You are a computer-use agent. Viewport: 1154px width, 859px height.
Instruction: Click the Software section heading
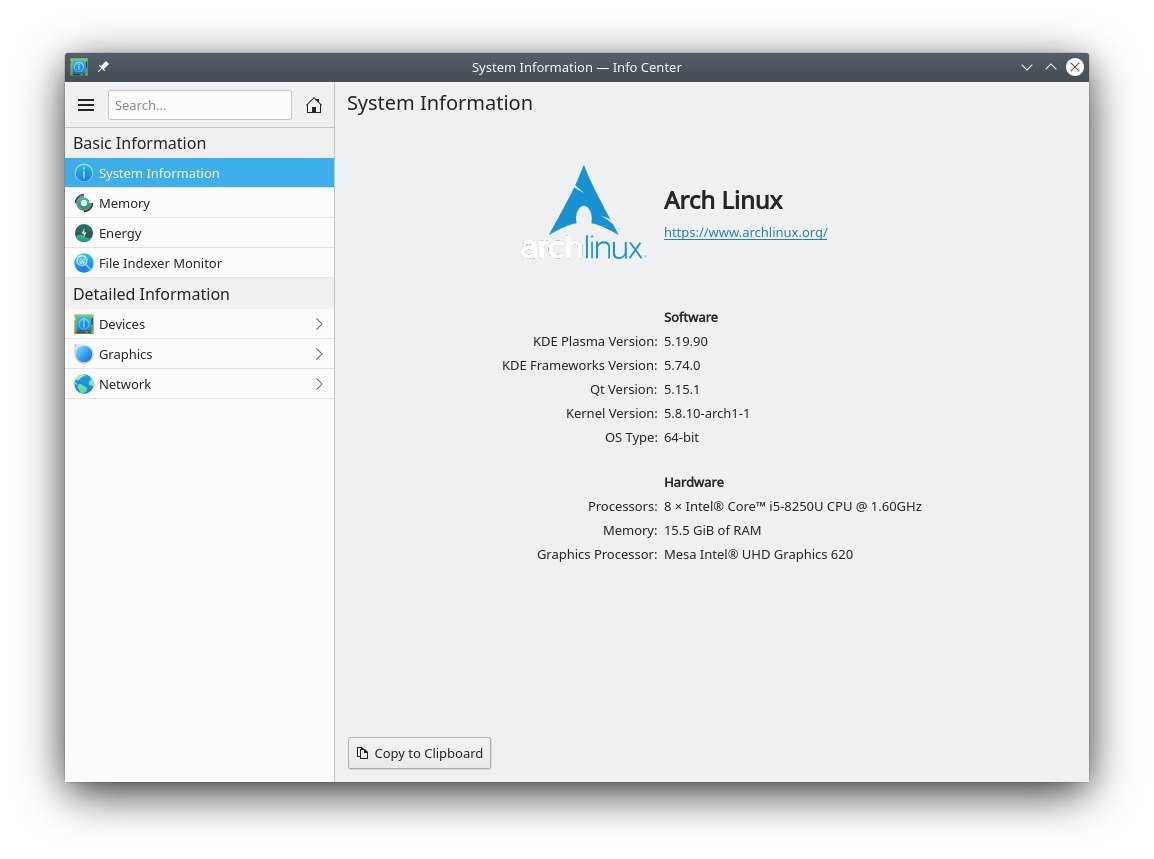691,317
